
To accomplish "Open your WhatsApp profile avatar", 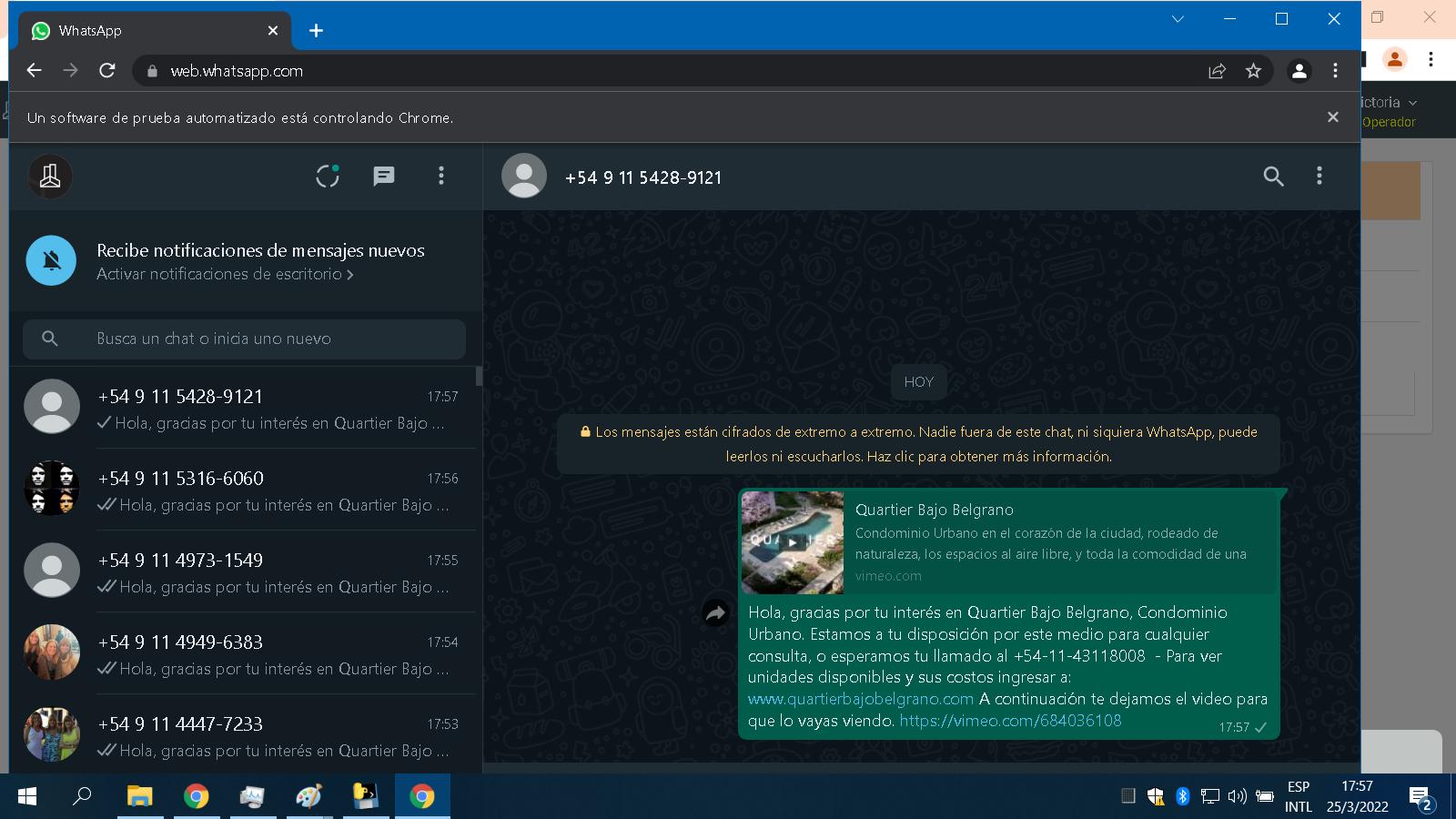I will pyautogui.click(x=50, y=177).
